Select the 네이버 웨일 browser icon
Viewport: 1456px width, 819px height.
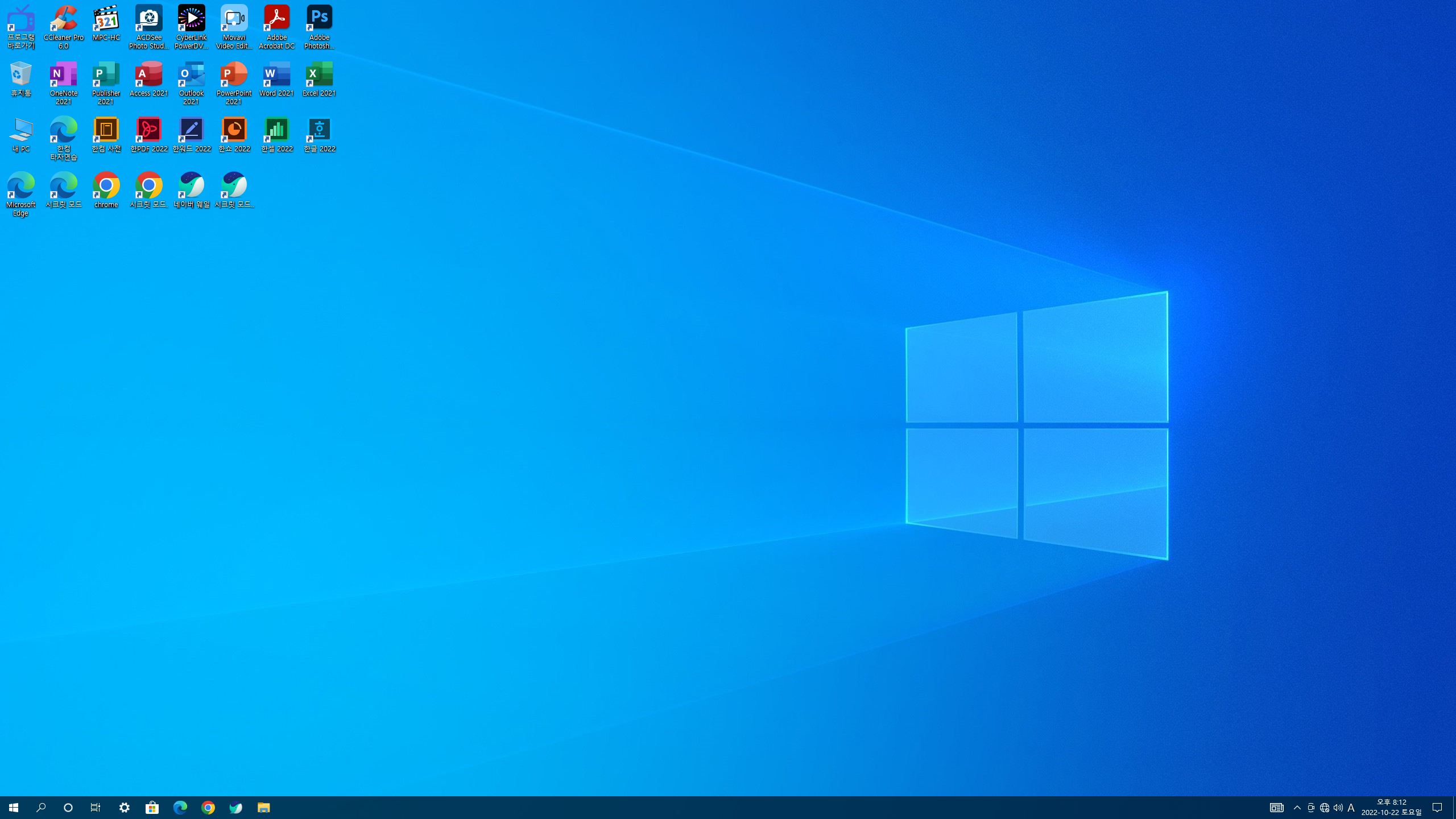click(x=191, y=190)
